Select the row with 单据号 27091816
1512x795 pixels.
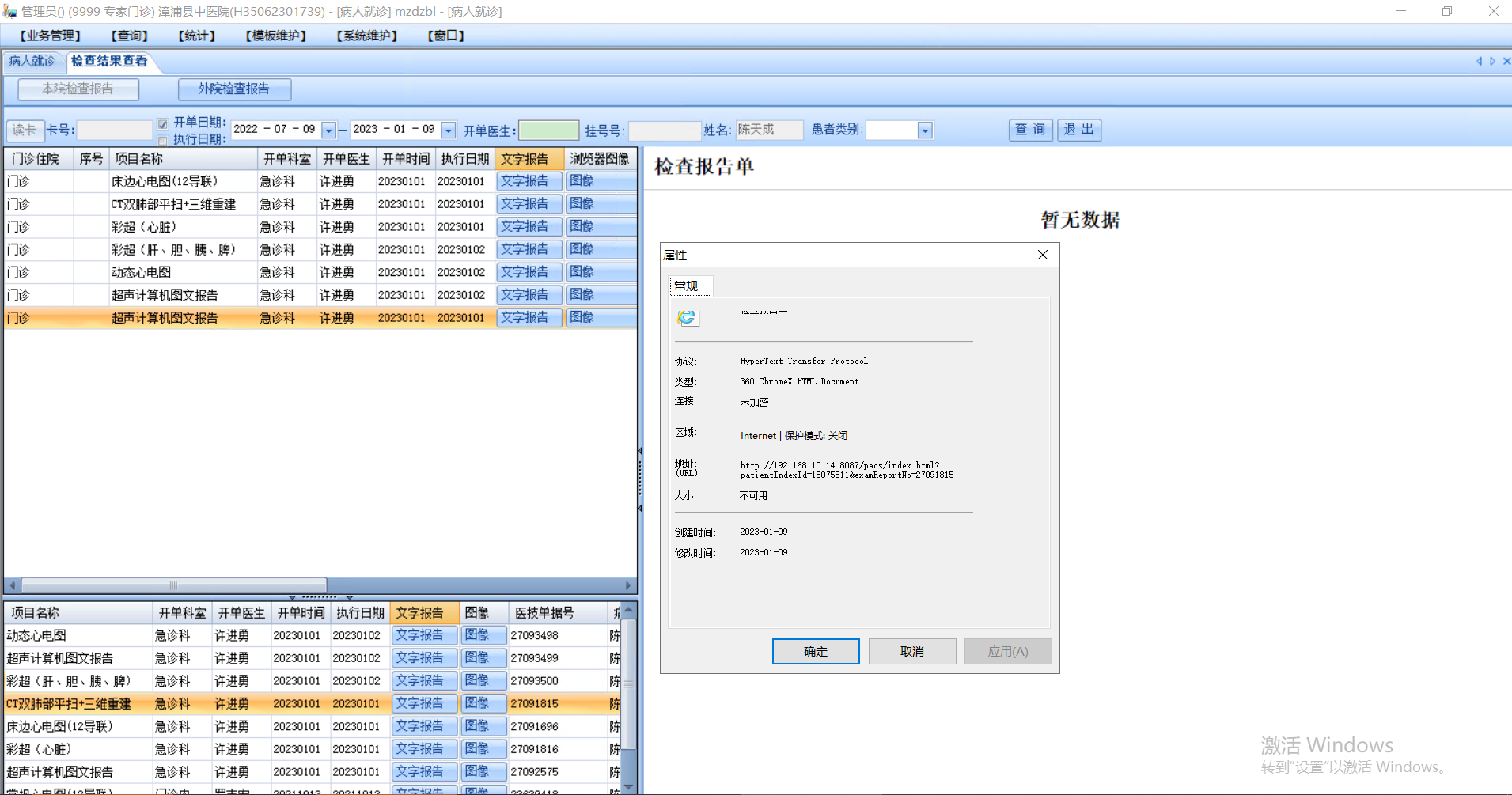point(313,749)
